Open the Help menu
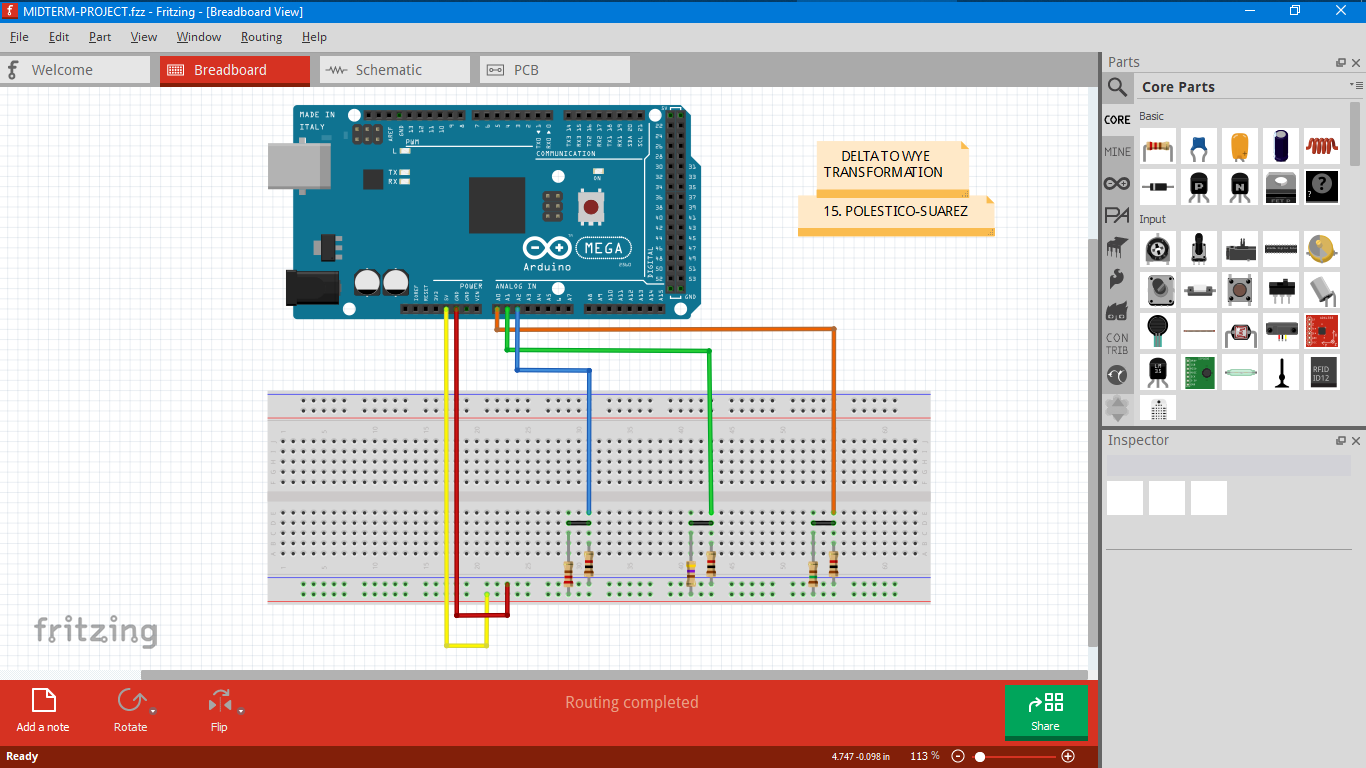This screenshot has height=768, width=1366. [314, 37]
